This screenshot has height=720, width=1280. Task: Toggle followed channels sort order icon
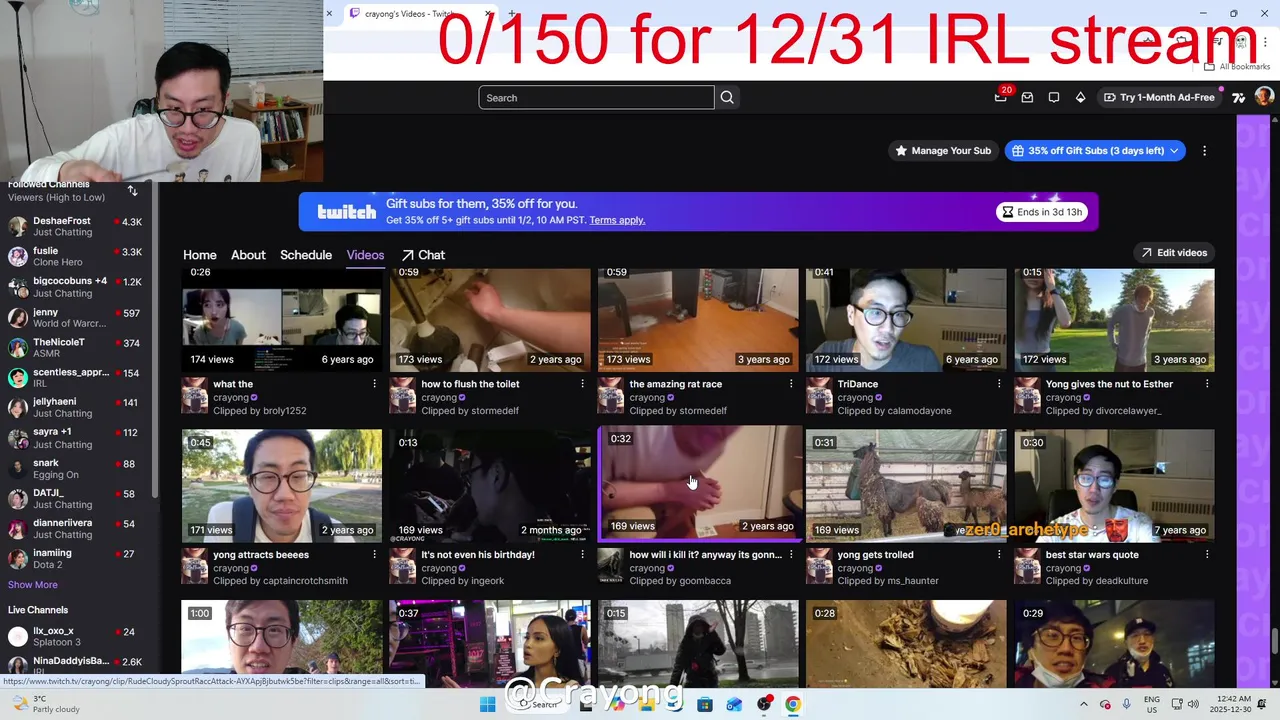[x=132, y=190]
